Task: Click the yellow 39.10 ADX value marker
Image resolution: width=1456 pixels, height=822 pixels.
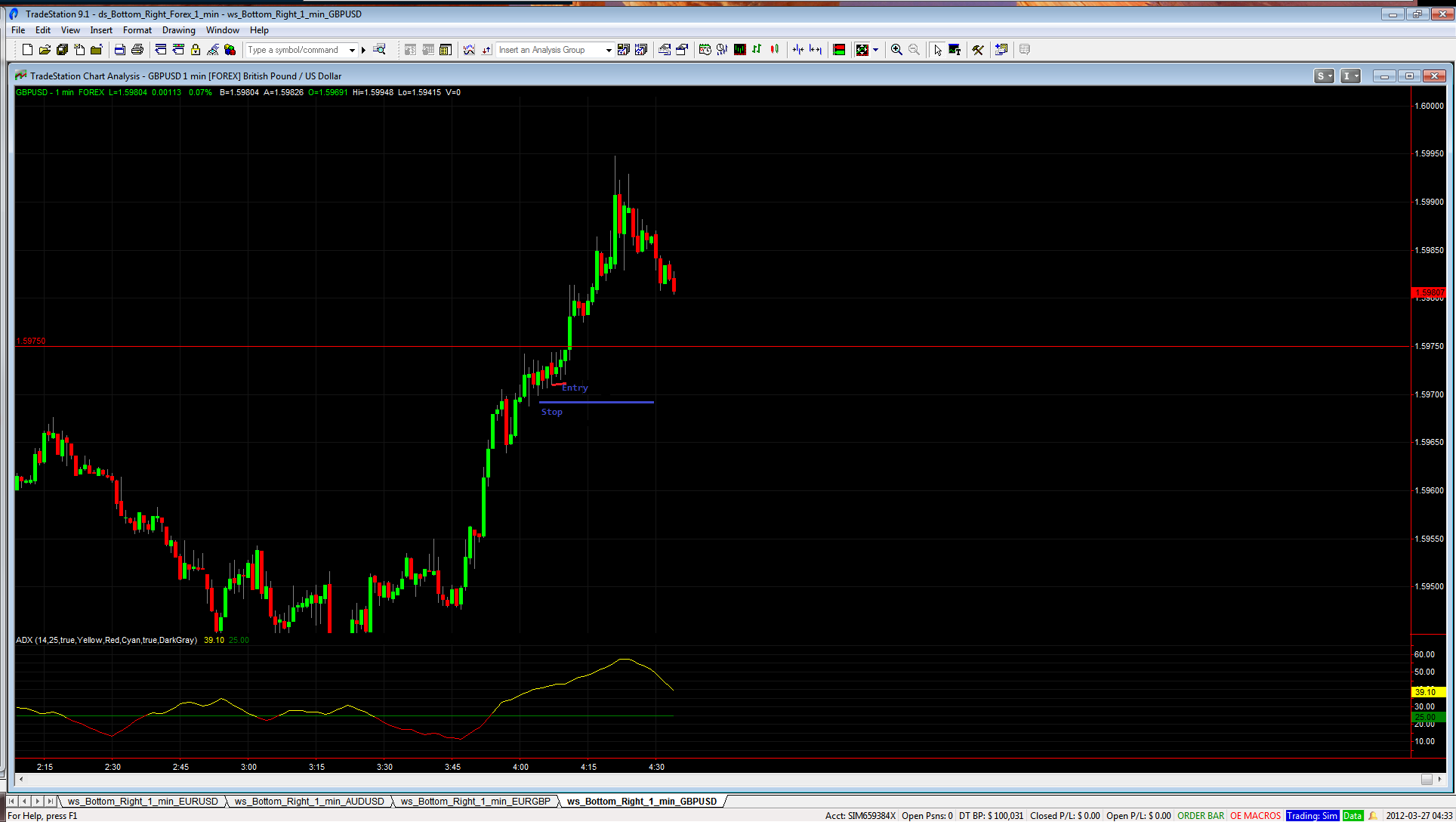Action: [x=1427, y=692]
